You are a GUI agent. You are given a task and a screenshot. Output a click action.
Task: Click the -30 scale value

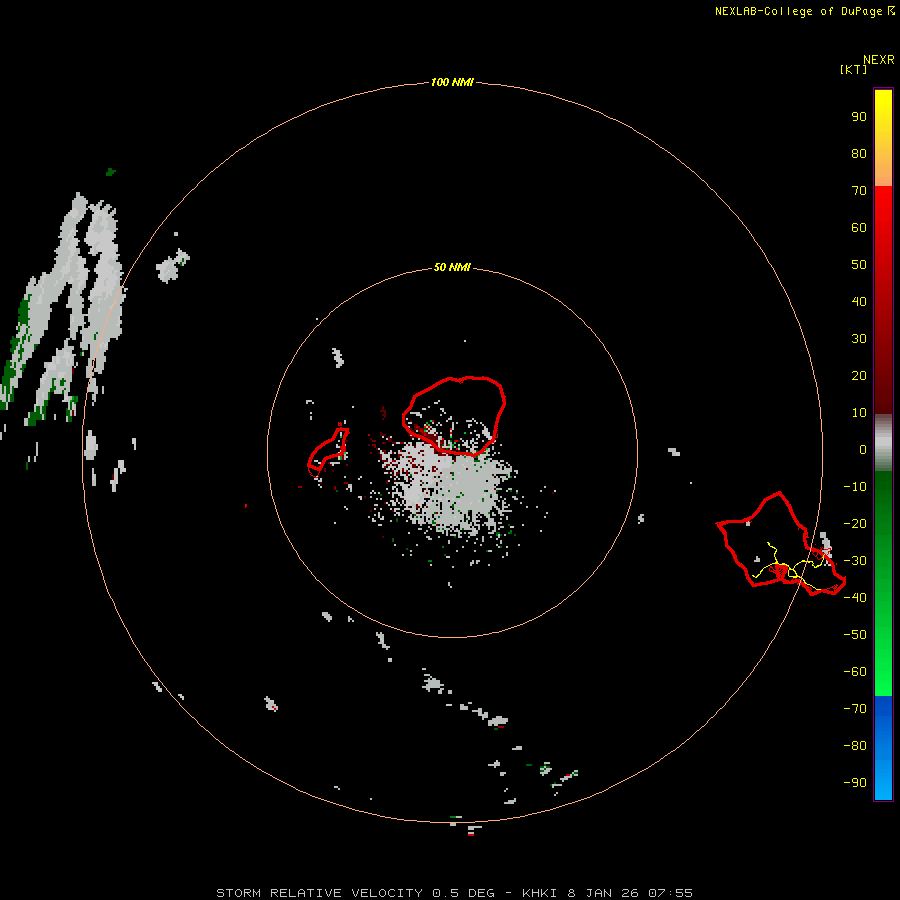[x=855, y=561]
